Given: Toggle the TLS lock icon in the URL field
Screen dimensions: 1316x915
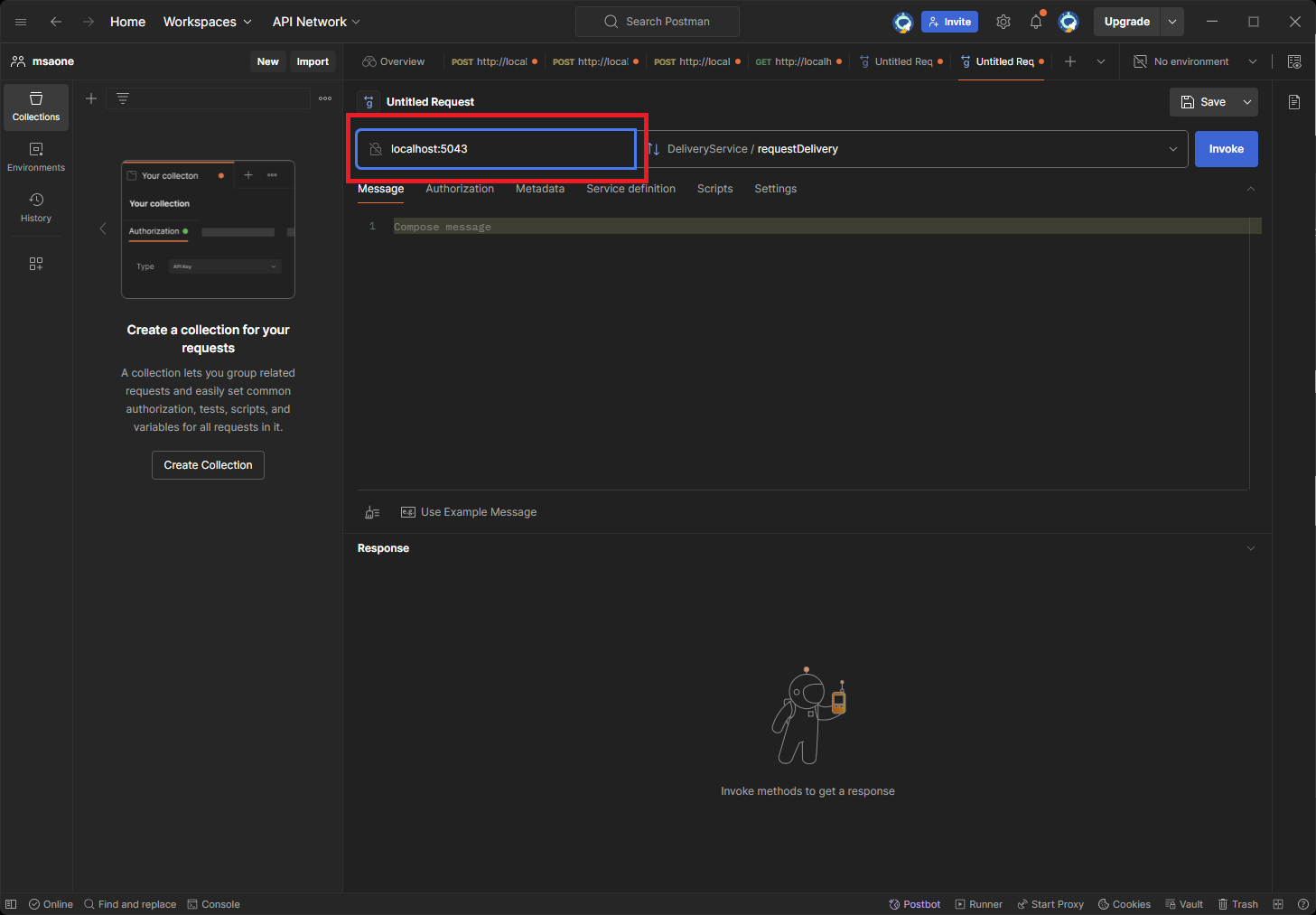Looking at the screenshot, I should point(376,149).
